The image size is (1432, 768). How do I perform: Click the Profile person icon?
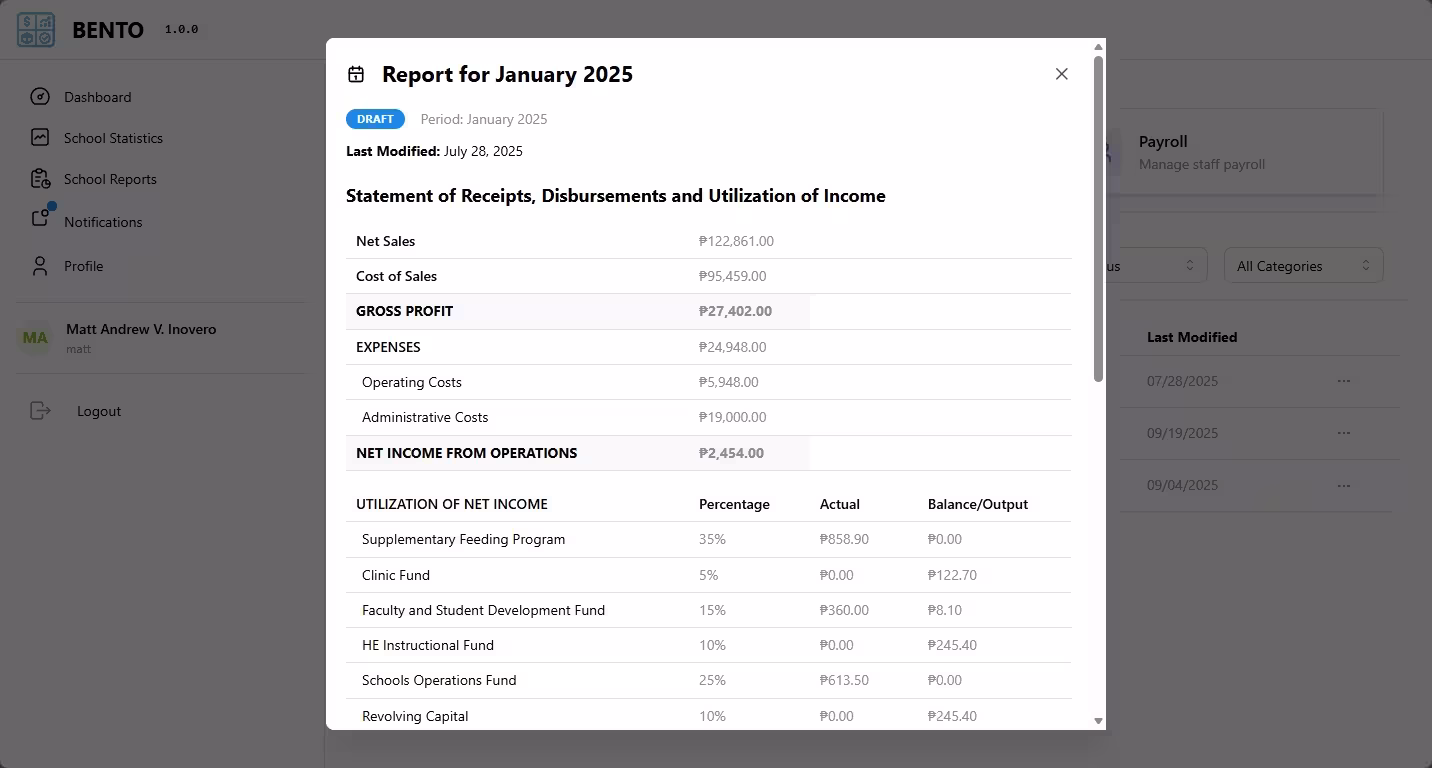pos(40,266)
